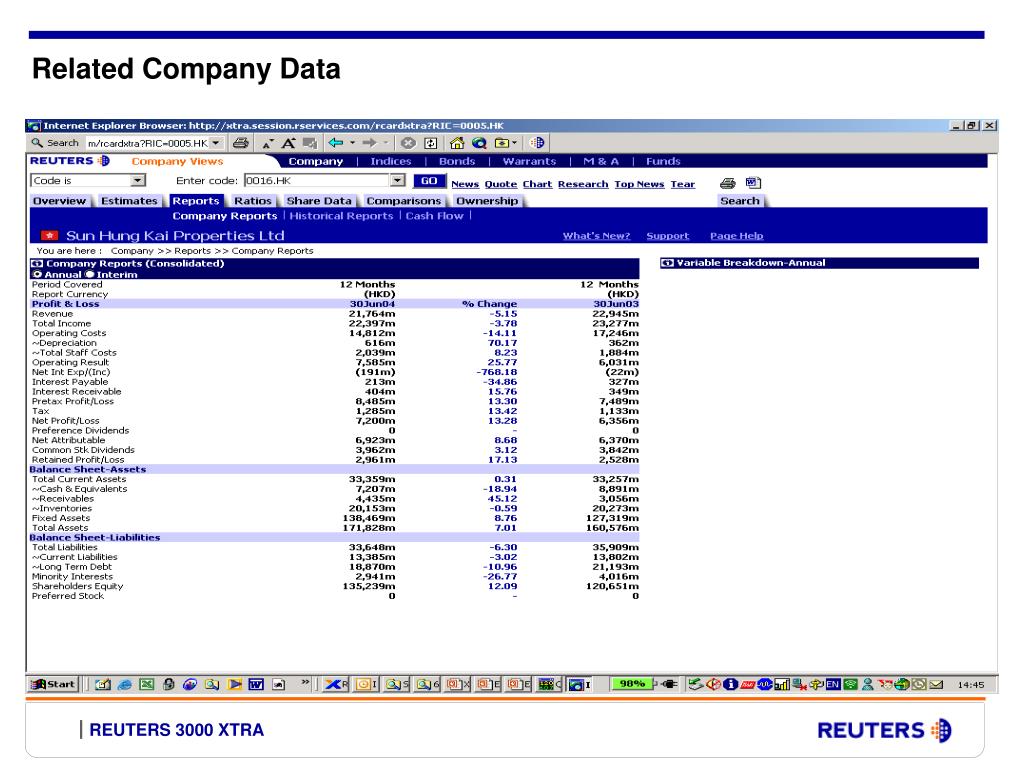The width and height of the screenshot is (1024, 768).
Task: Select the Interim radio button
Action: tap(90, 274)
